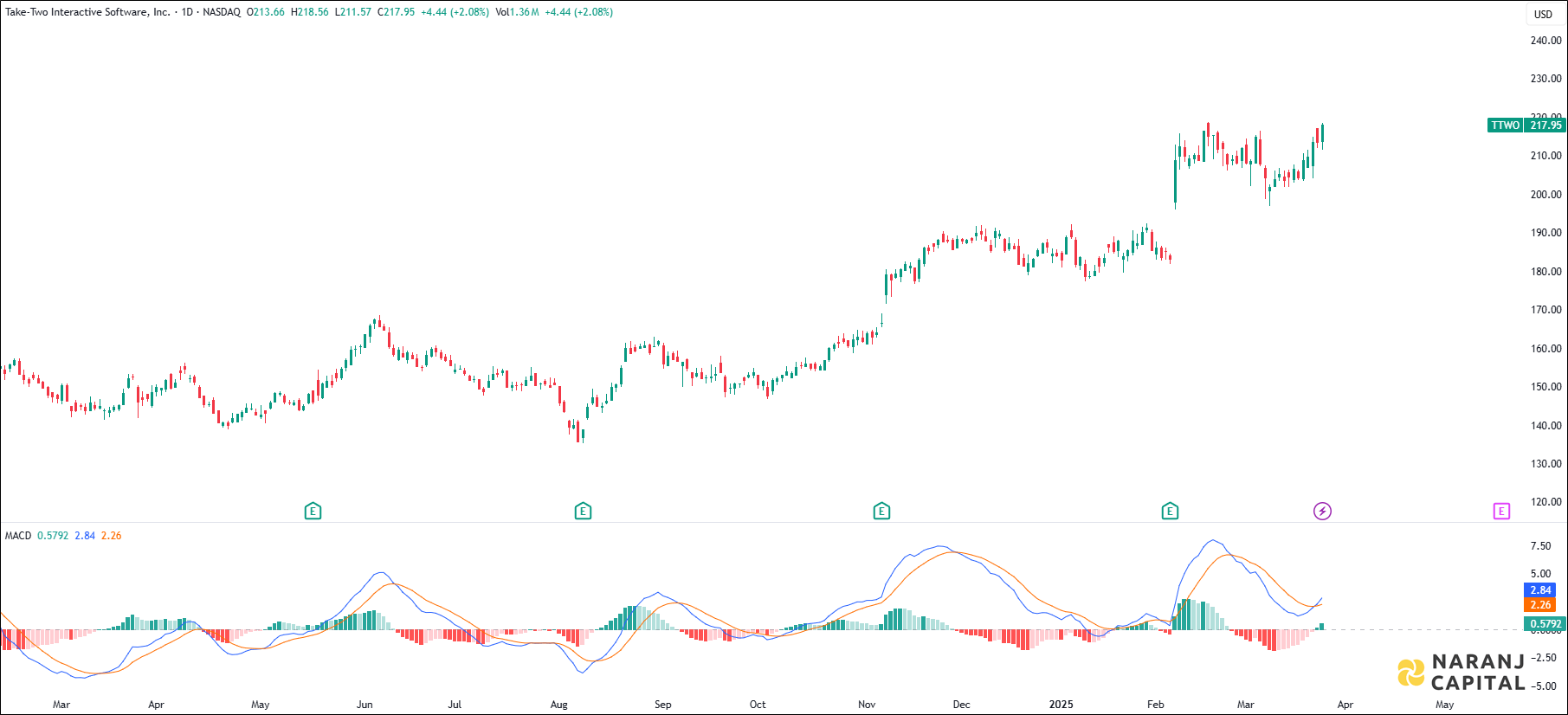The image size is (1568, 715).
Task: Click the green earnings E marker for August
Action: 583,512
